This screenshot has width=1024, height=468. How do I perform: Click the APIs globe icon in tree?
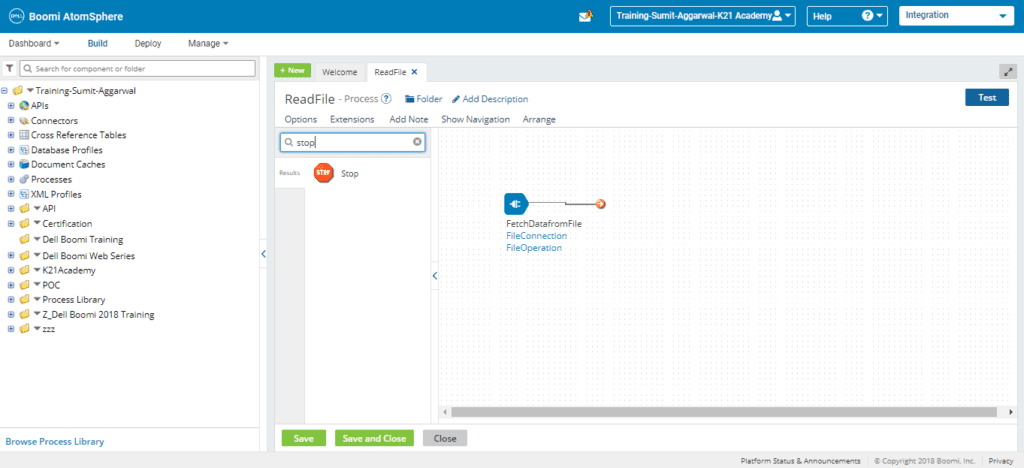(24, 106)
